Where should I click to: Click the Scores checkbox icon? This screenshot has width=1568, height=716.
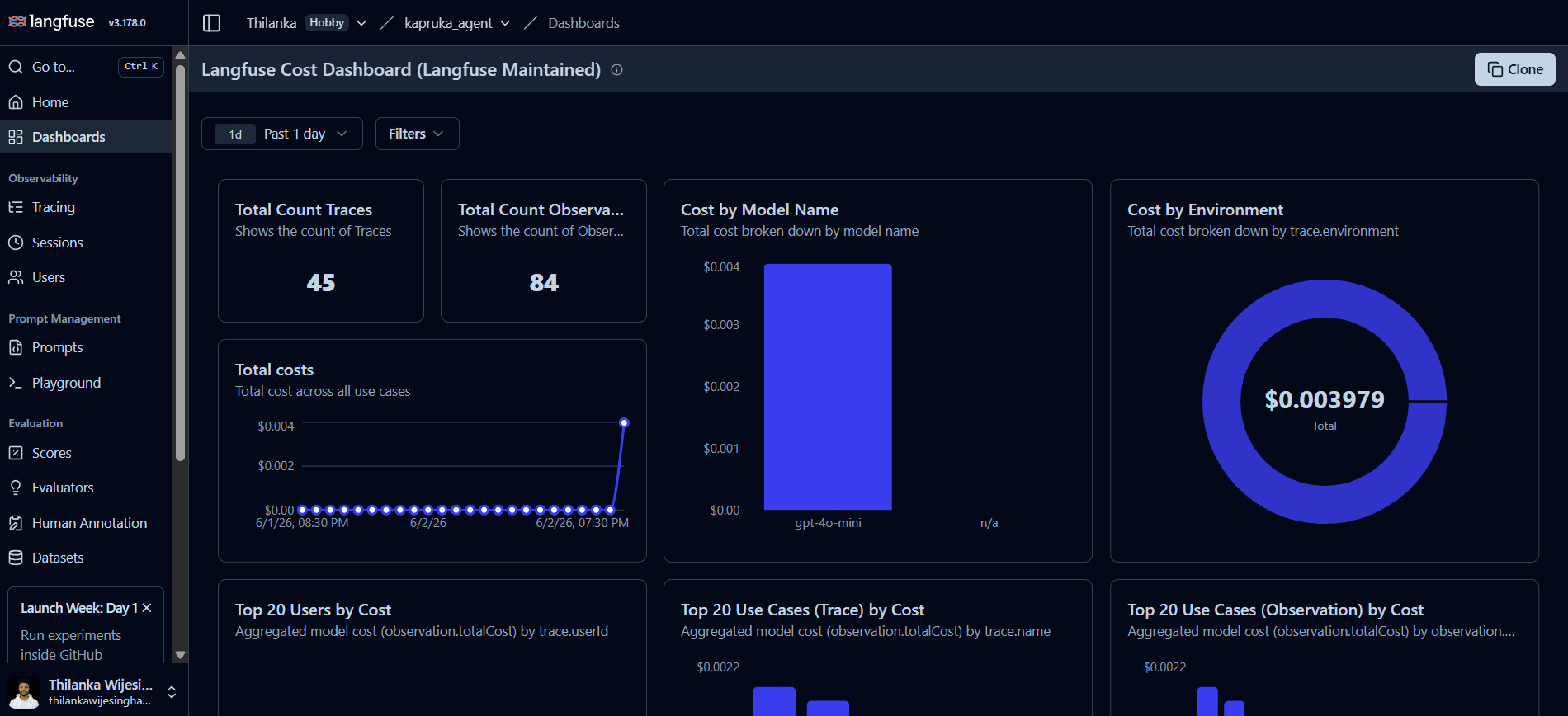16,453
